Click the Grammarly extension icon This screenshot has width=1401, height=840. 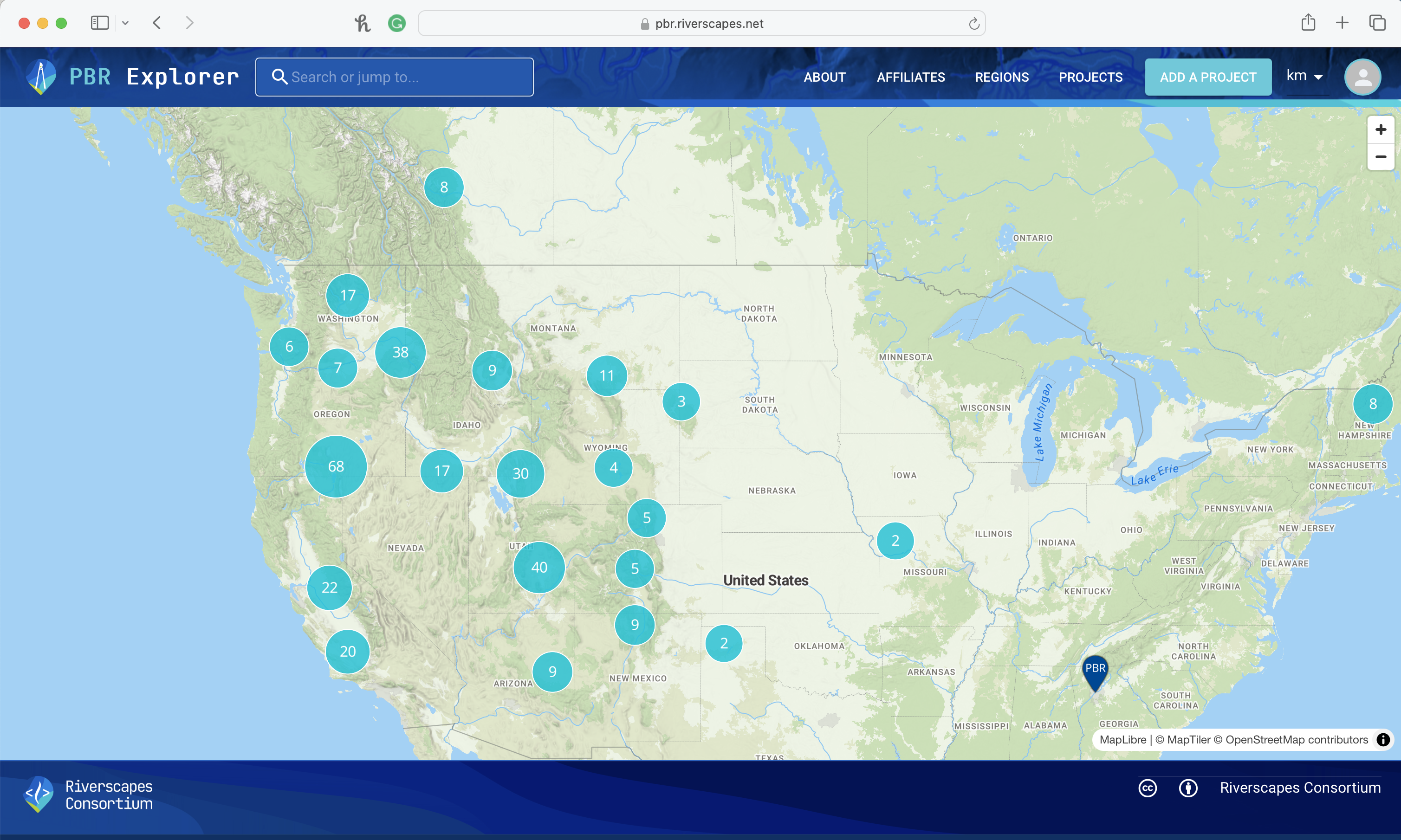click(396, 23)
